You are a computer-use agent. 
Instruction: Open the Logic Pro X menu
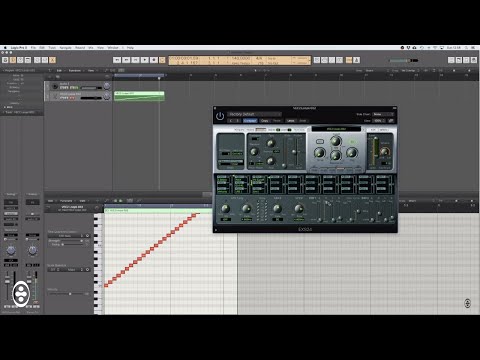(x=19, y=48)
